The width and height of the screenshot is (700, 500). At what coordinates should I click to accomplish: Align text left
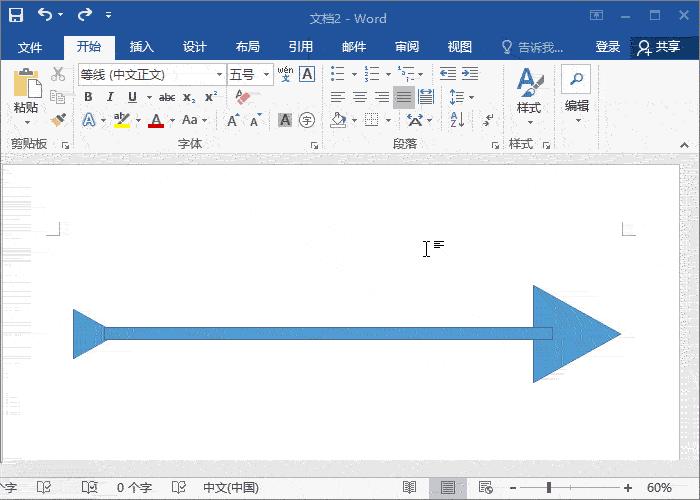coord(338,97)
